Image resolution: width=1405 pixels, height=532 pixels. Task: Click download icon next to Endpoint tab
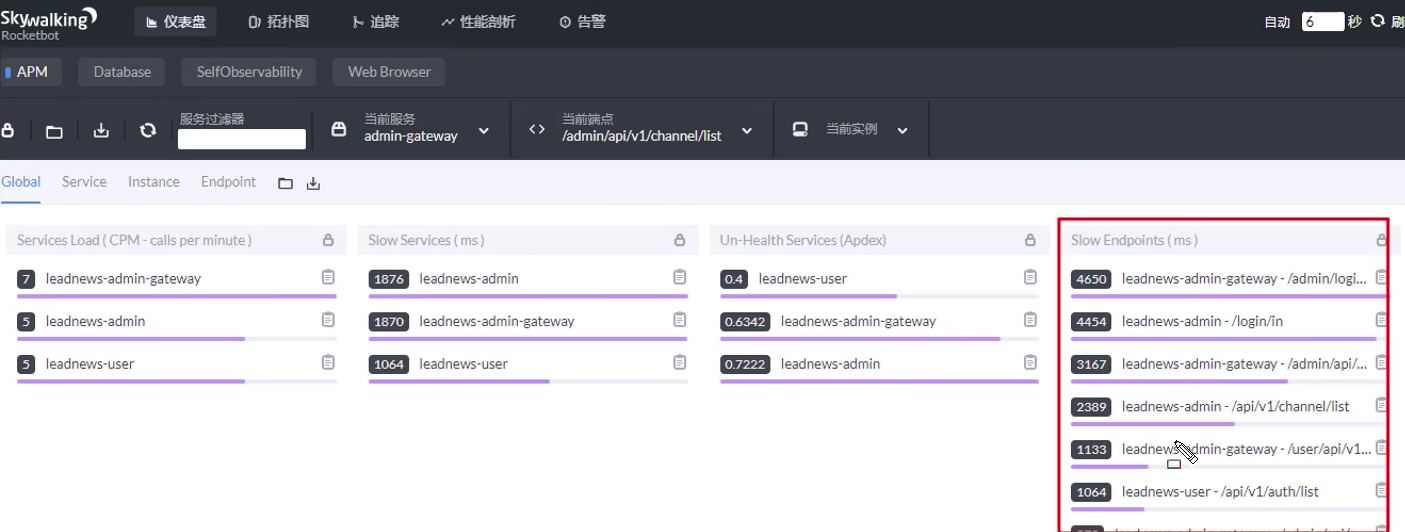tap(313, 183)
